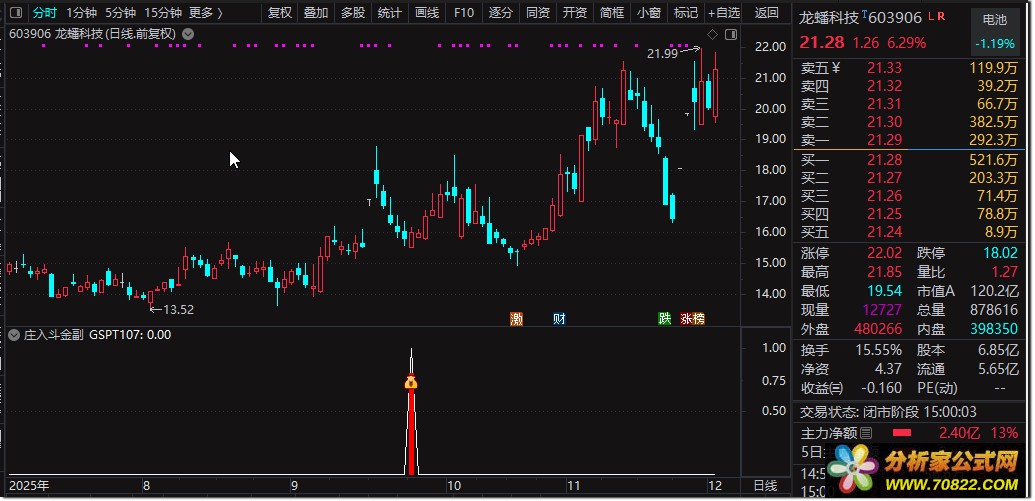Select the 15分钟 period
1035x501 pixels.
pos(162,13)
